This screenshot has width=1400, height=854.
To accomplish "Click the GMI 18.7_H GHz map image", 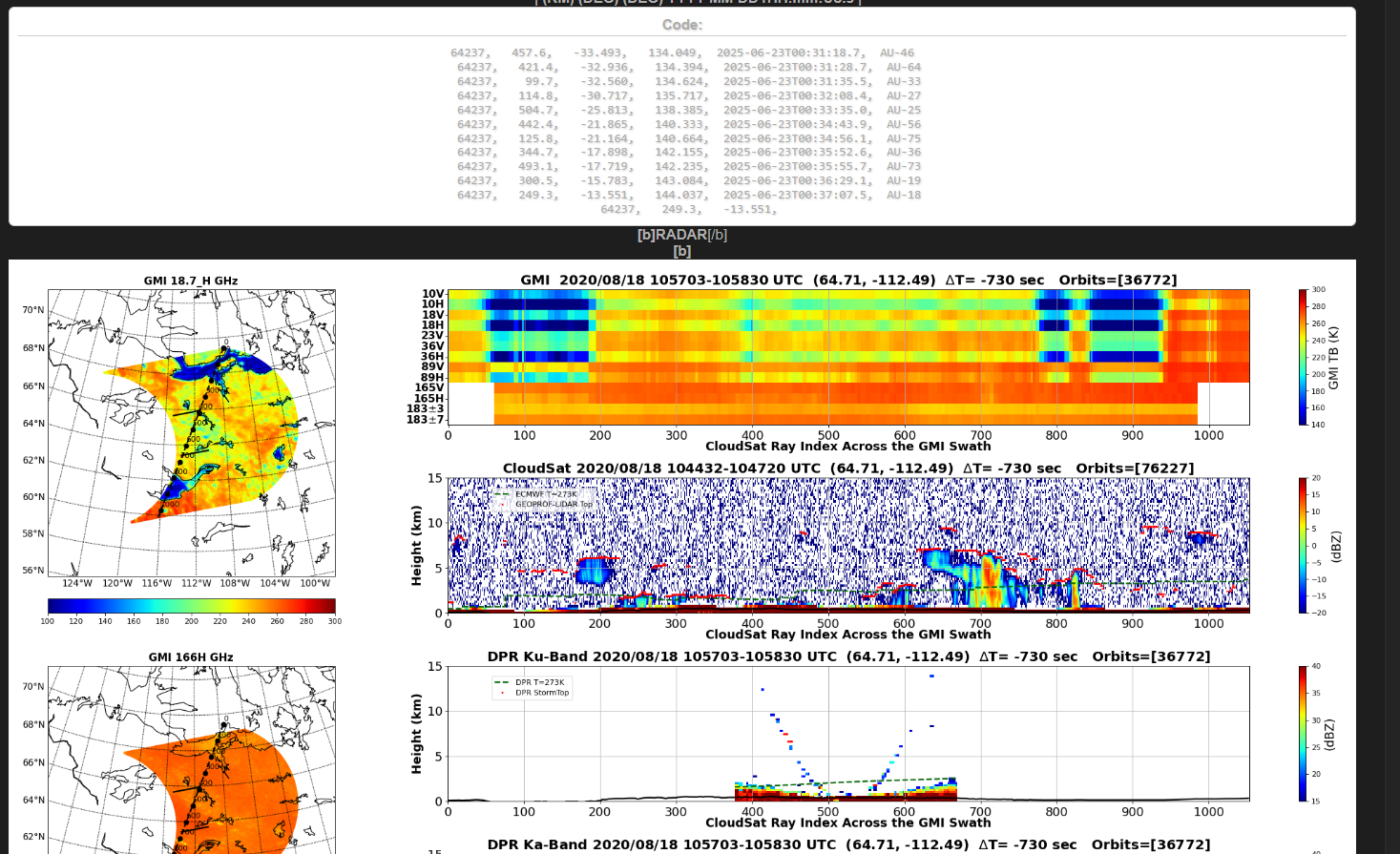I will click(191, 432).
